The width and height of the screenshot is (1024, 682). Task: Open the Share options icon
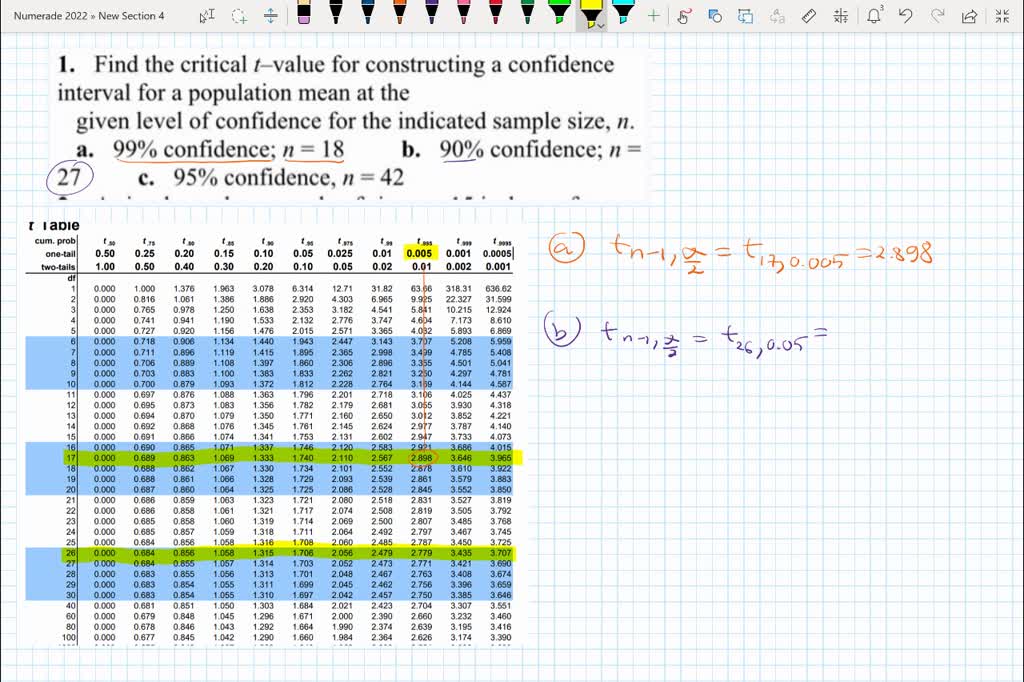[x=970, y=16]
